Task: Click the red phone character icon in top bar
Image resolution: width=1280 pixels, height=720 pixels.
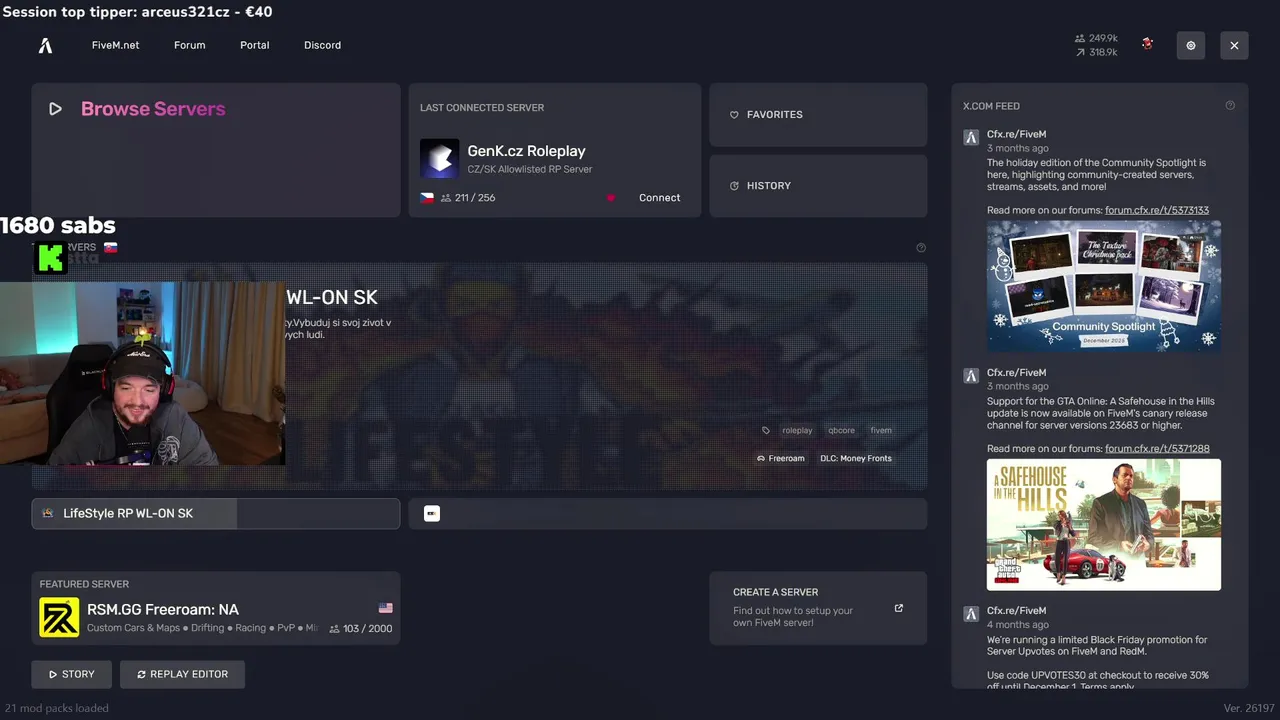Action: [x=1147, y=44]
